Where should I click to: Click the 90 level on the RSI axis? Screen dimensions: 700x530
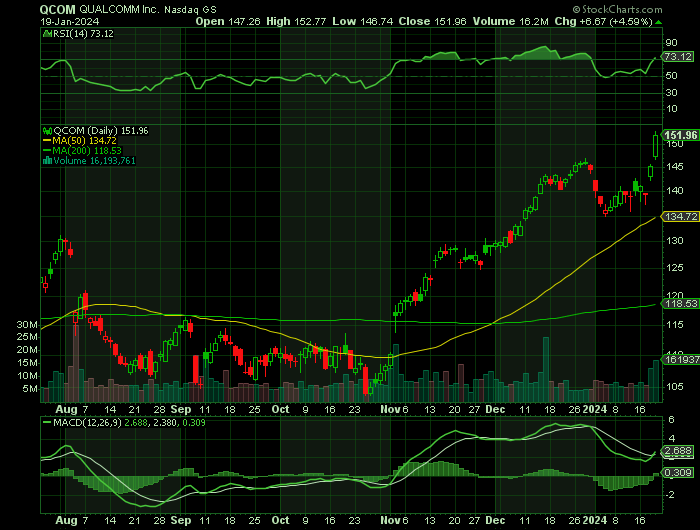(x=671, y=43)
